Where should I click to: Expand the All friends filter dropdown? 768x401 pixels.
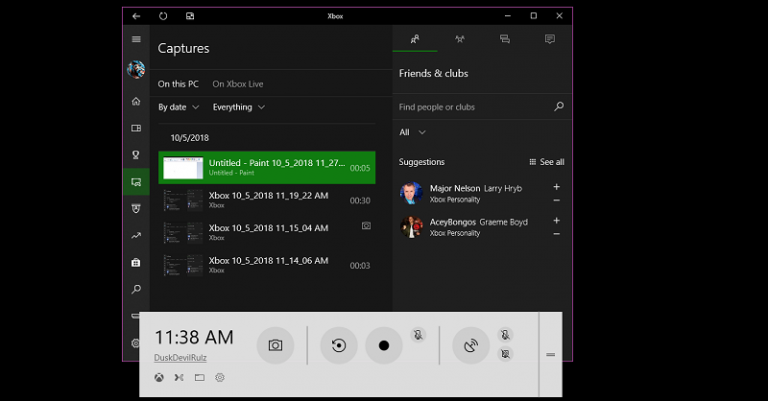click(x=412, y=132)
